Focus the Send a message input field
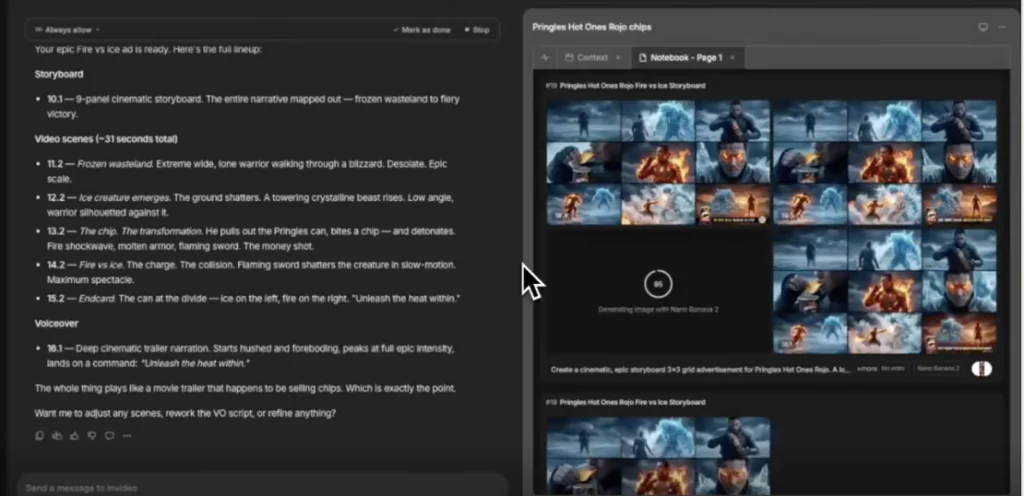1024x496 pixels. (x=261, y=488)
